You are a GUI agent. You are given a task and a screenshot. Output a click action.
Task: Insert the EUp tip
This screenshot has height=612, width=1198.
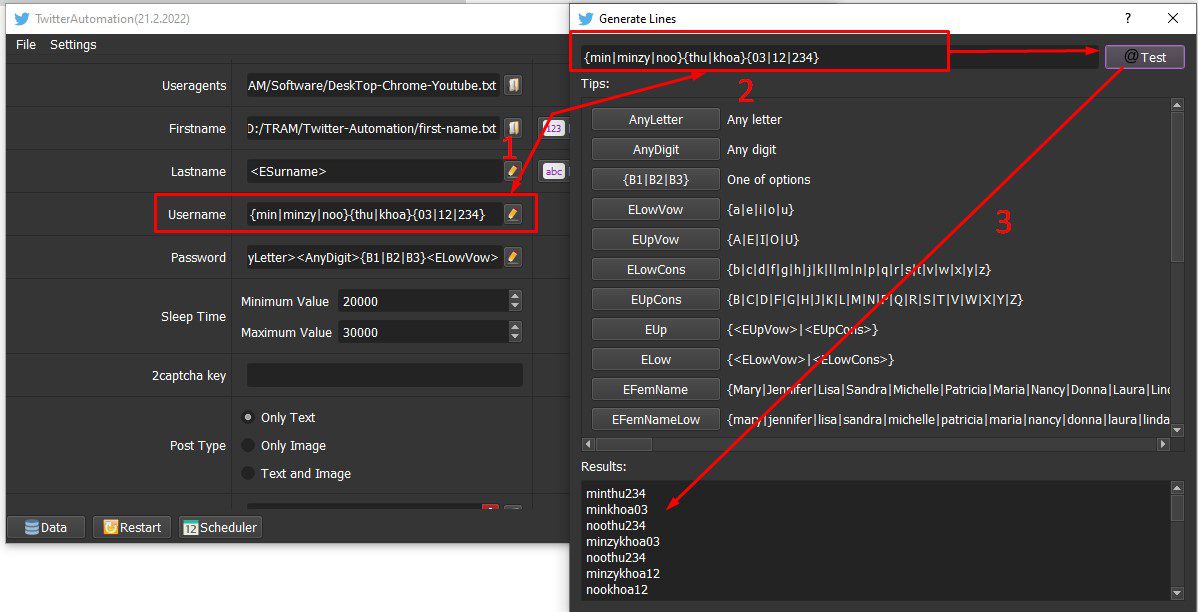point(656,329)
